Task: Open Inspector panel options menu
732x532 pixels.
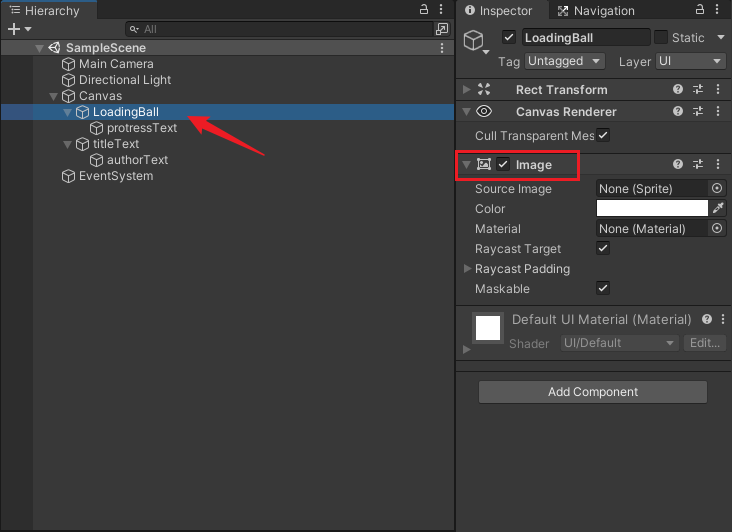Action: (x=718, y=9)
